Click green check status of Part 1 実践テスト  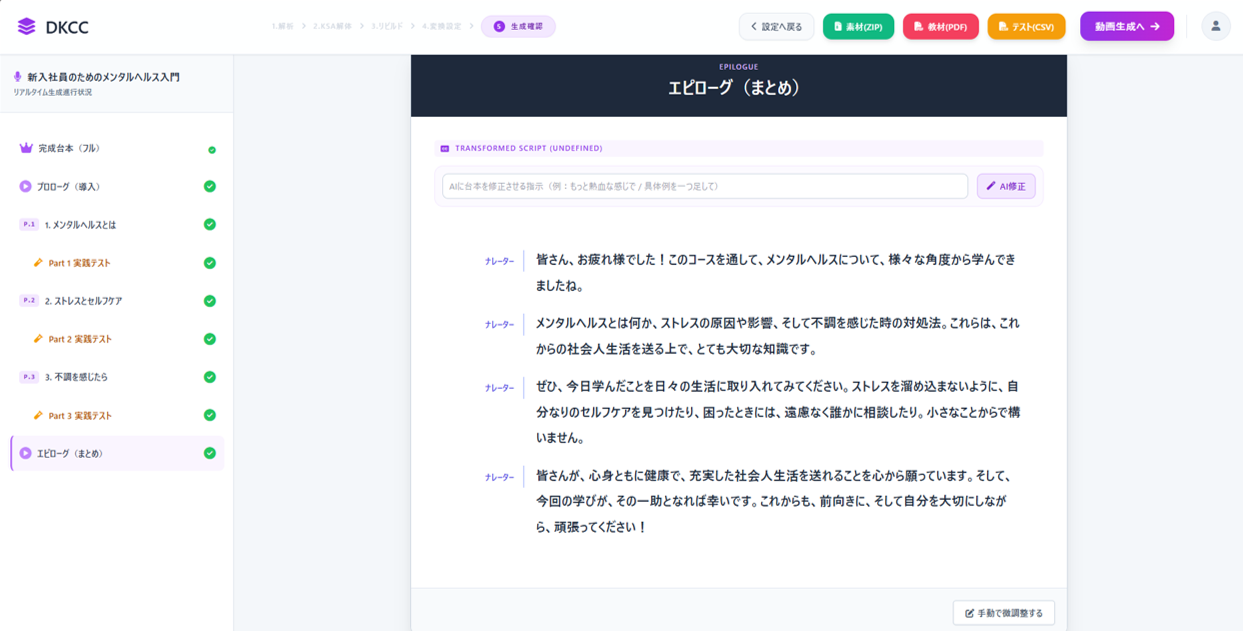coord(210,263)
